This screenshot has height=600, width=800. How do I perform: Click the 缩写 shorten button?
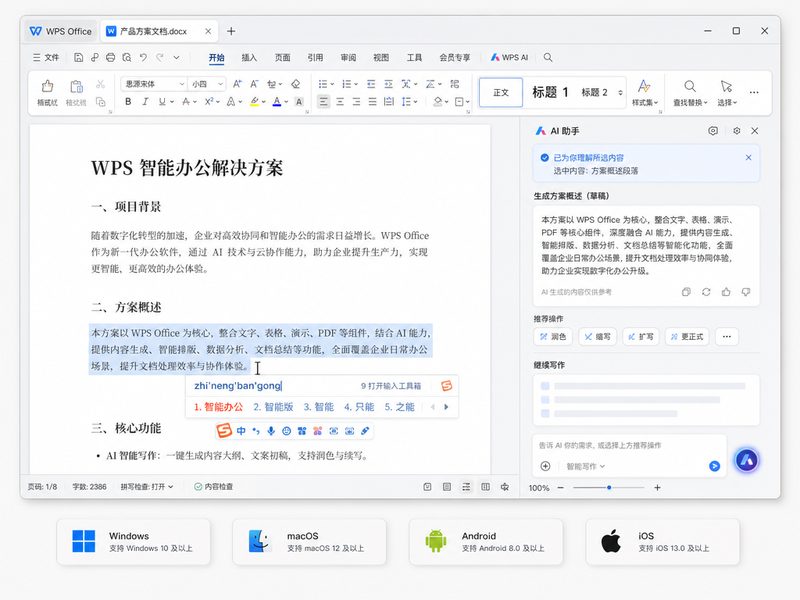pyautogui.click(x=597, y=337)
